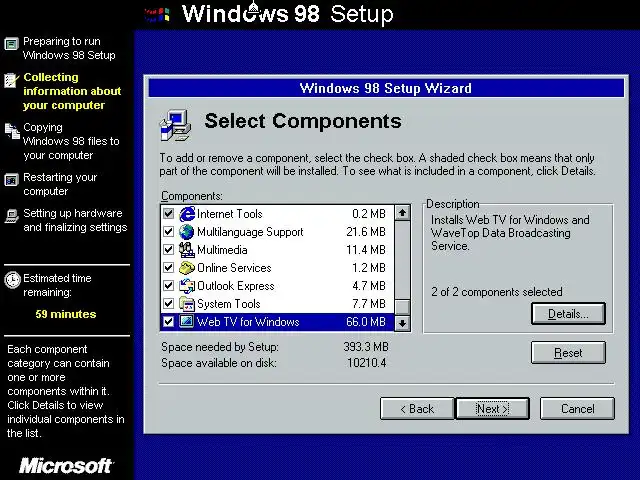Click the '2 of 2 components selected' text

pos(497,292)
